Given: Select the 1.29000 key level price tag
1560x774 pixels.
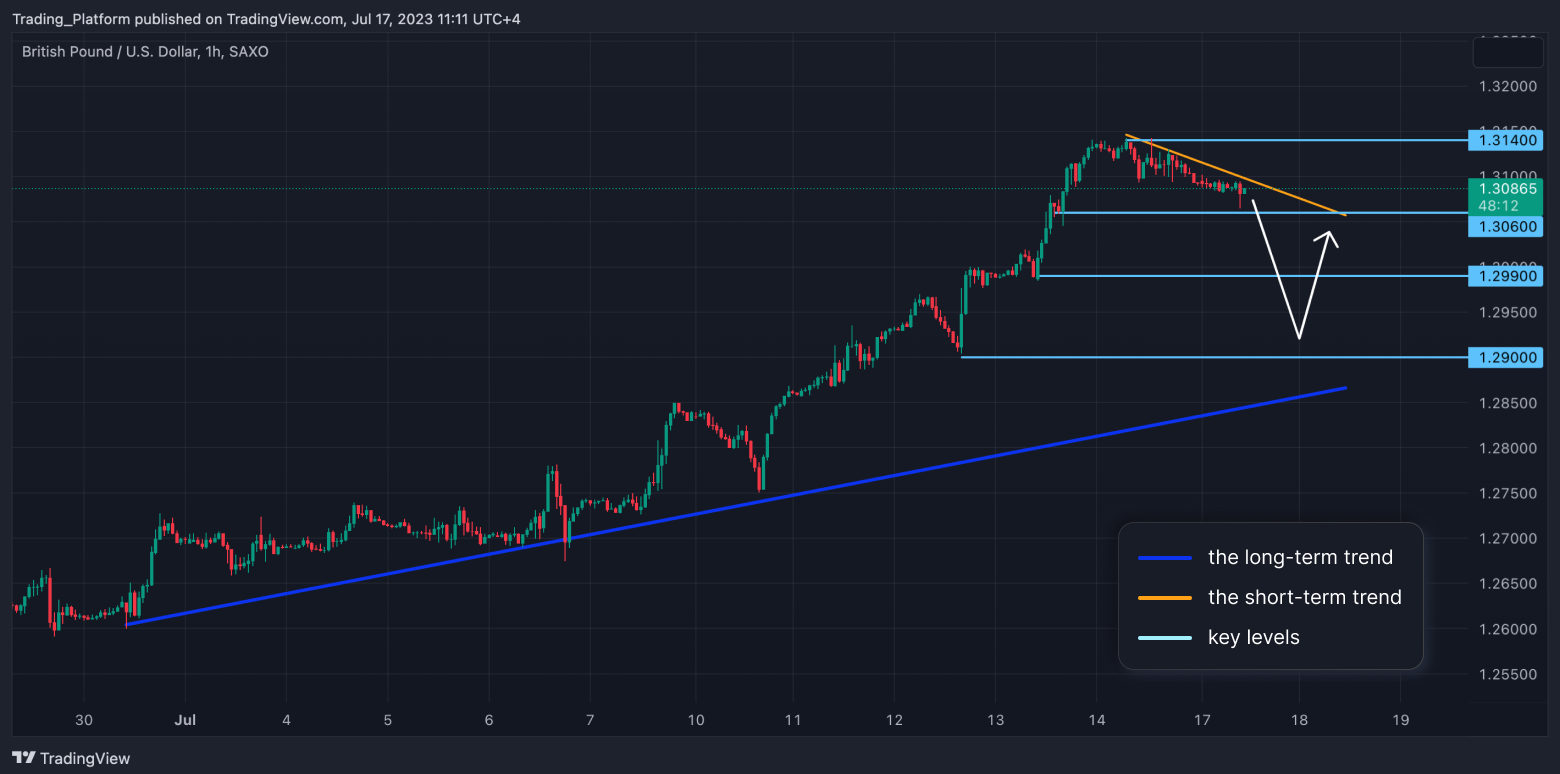Looking at the screenshot, I should [1505, 357].
